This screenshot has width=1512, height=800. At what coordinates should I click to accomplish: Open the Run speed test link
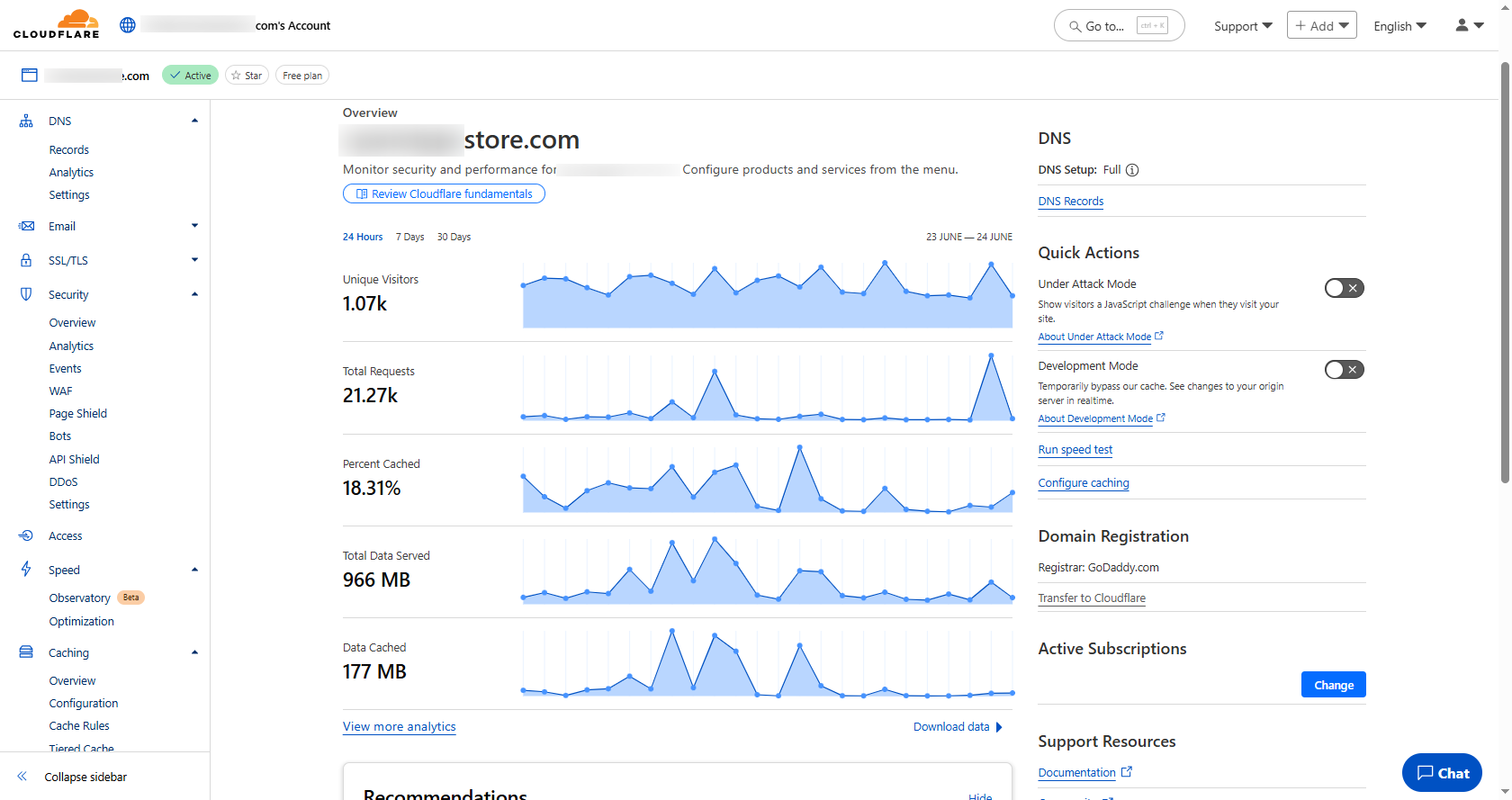tap(1075, 450)
